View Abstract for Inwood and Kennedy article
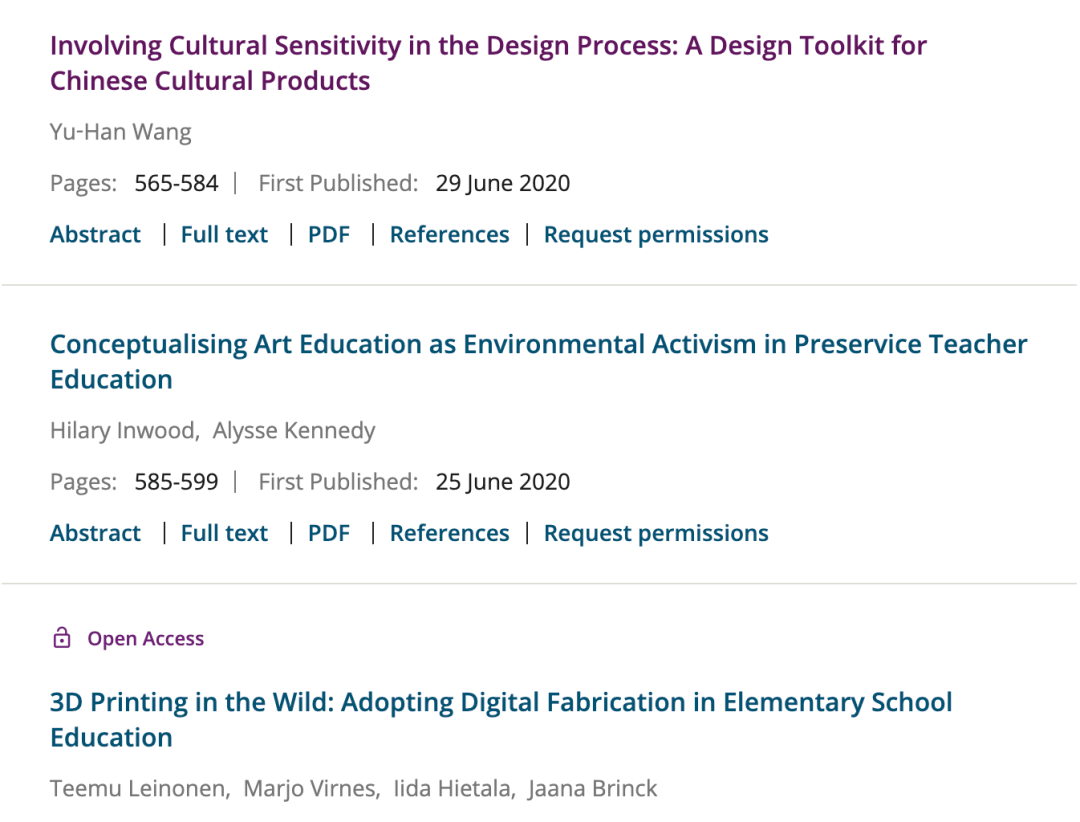 click(x=95, y=533)
